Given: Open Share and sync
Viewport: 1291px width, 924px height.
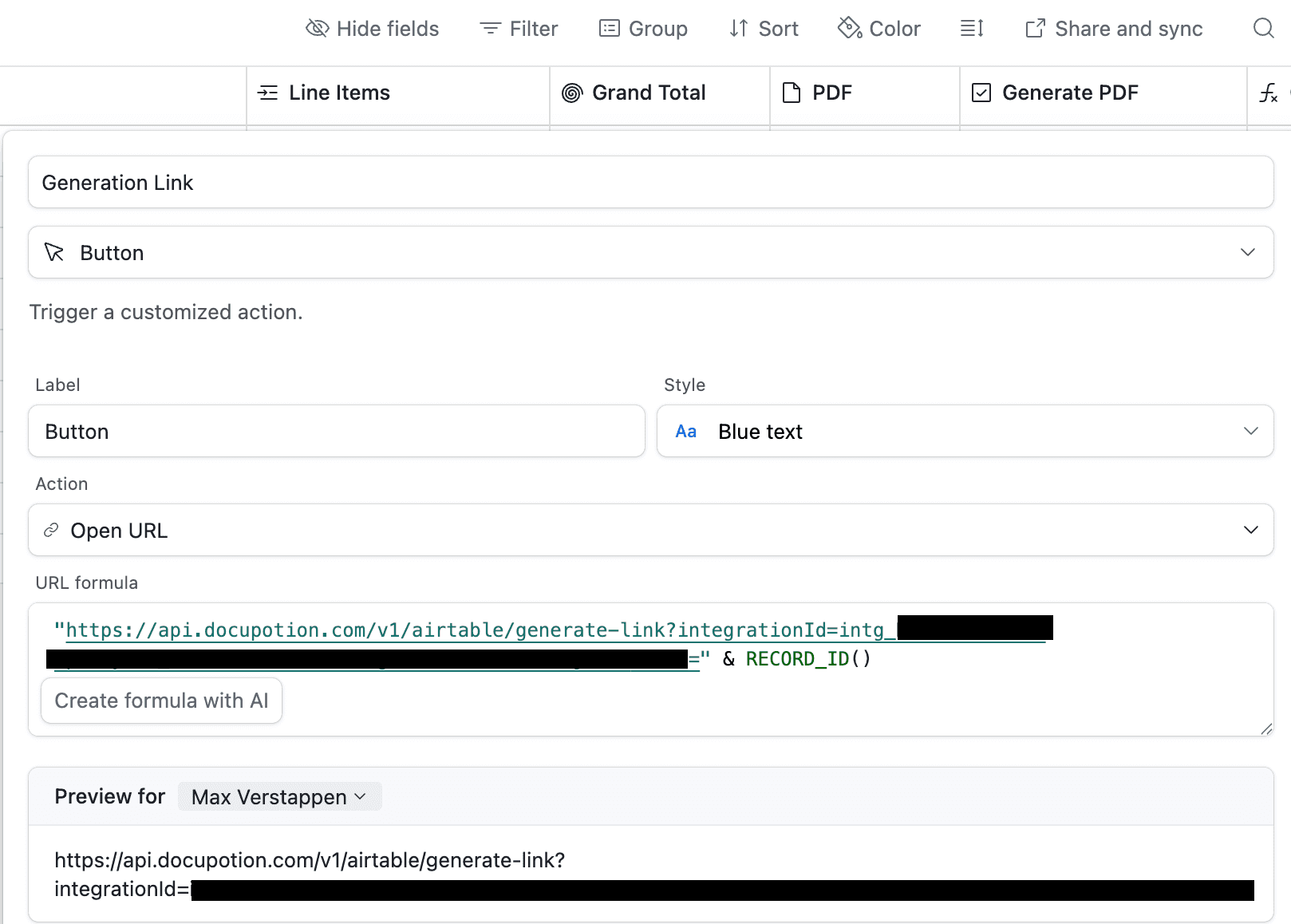Looking at the screenshot, I should [x=1114, y=29].
